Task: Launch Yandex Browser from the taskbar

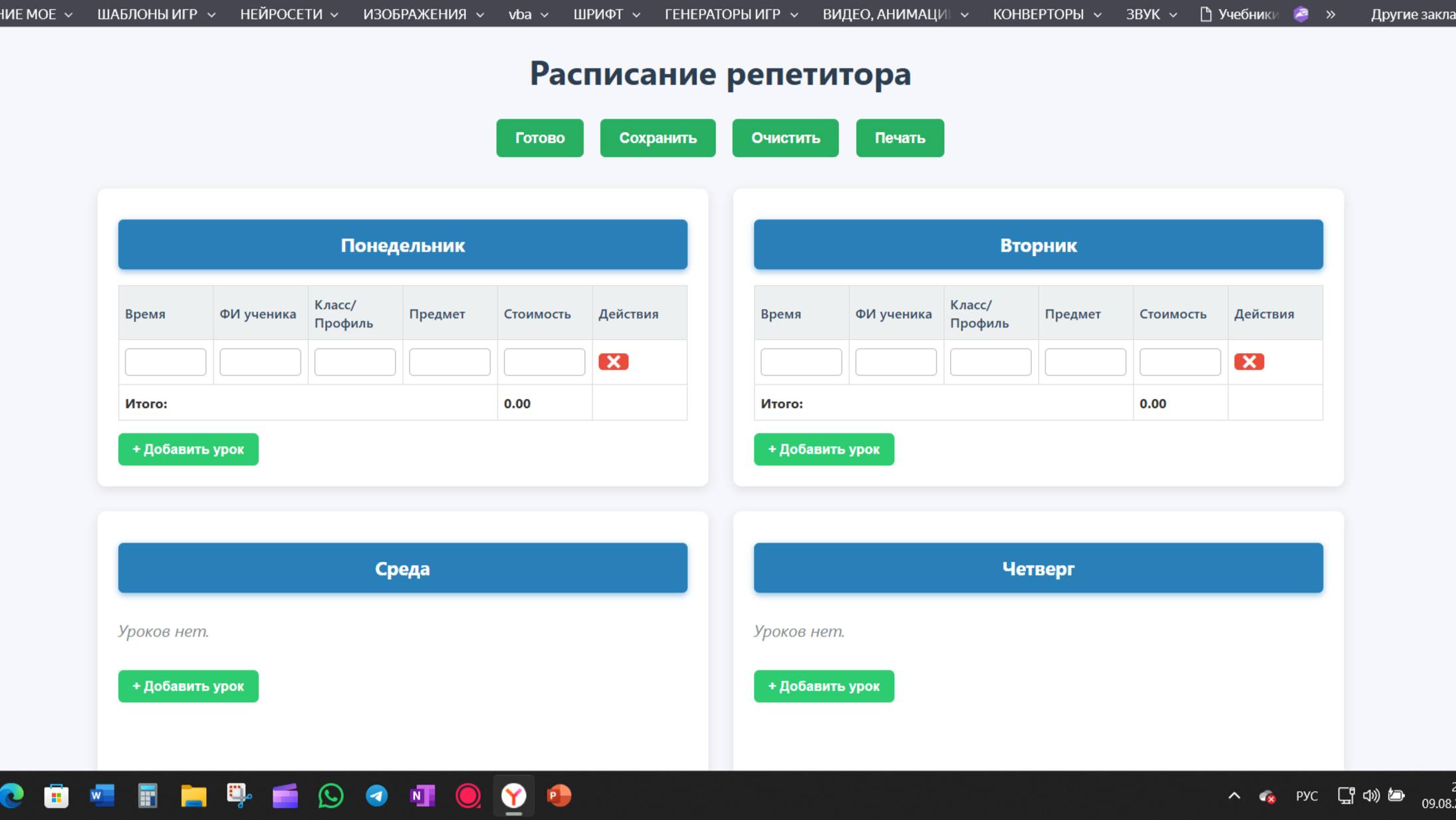Action: [515, 795]
